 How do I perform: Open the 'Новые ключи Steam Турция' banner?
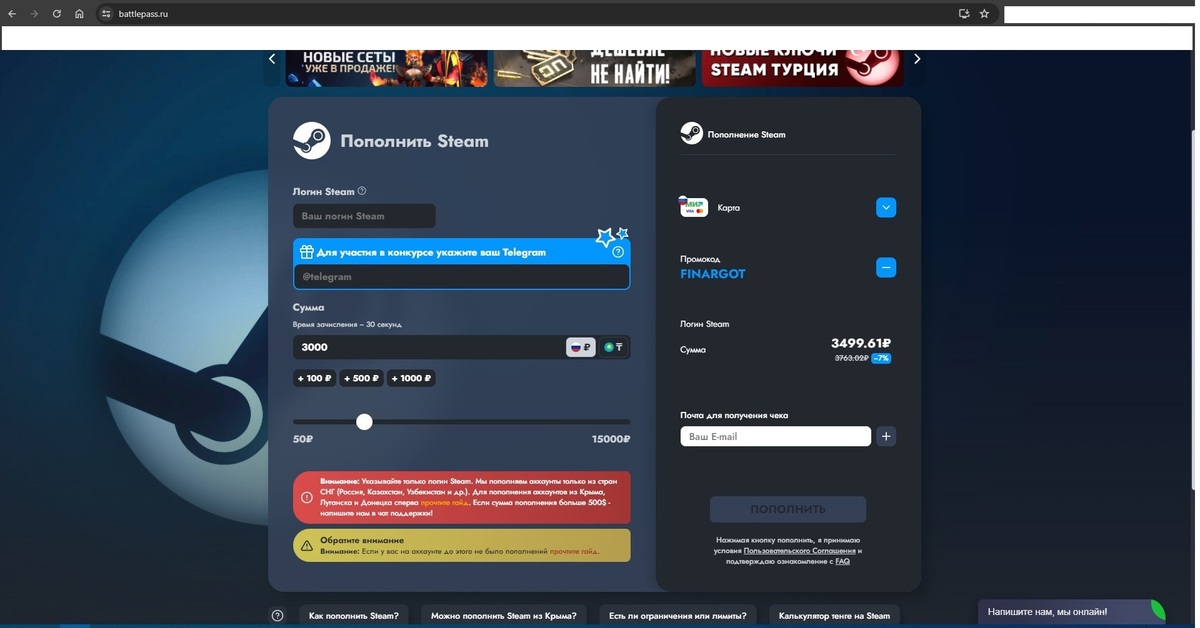click(x=802, y=68)
